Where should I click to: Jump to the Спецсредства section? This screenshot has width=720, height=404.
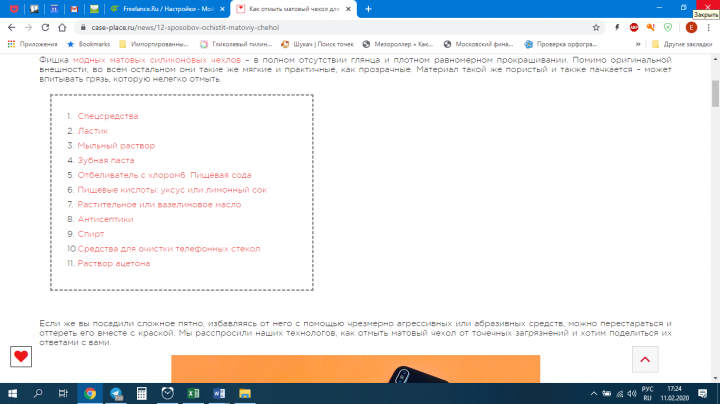(108, 116)
